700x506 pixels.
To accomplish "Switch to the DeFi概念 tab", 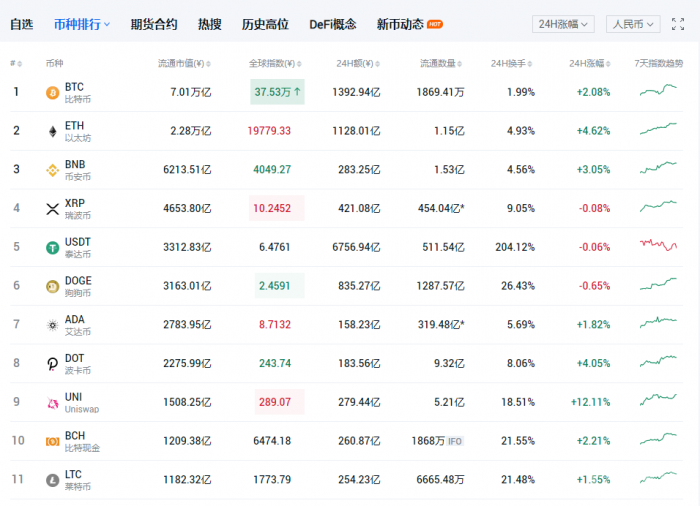I will [x=333, y=24].
